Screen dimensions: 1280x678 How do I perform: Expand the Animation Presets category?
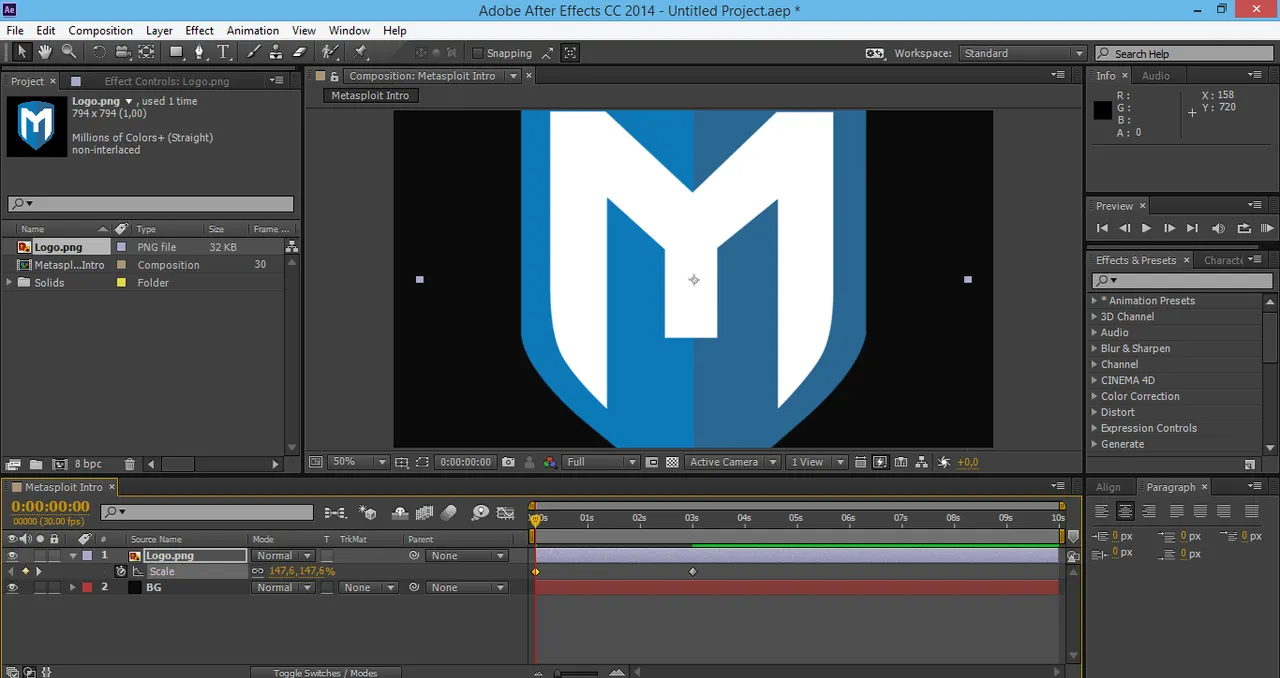1095,300
